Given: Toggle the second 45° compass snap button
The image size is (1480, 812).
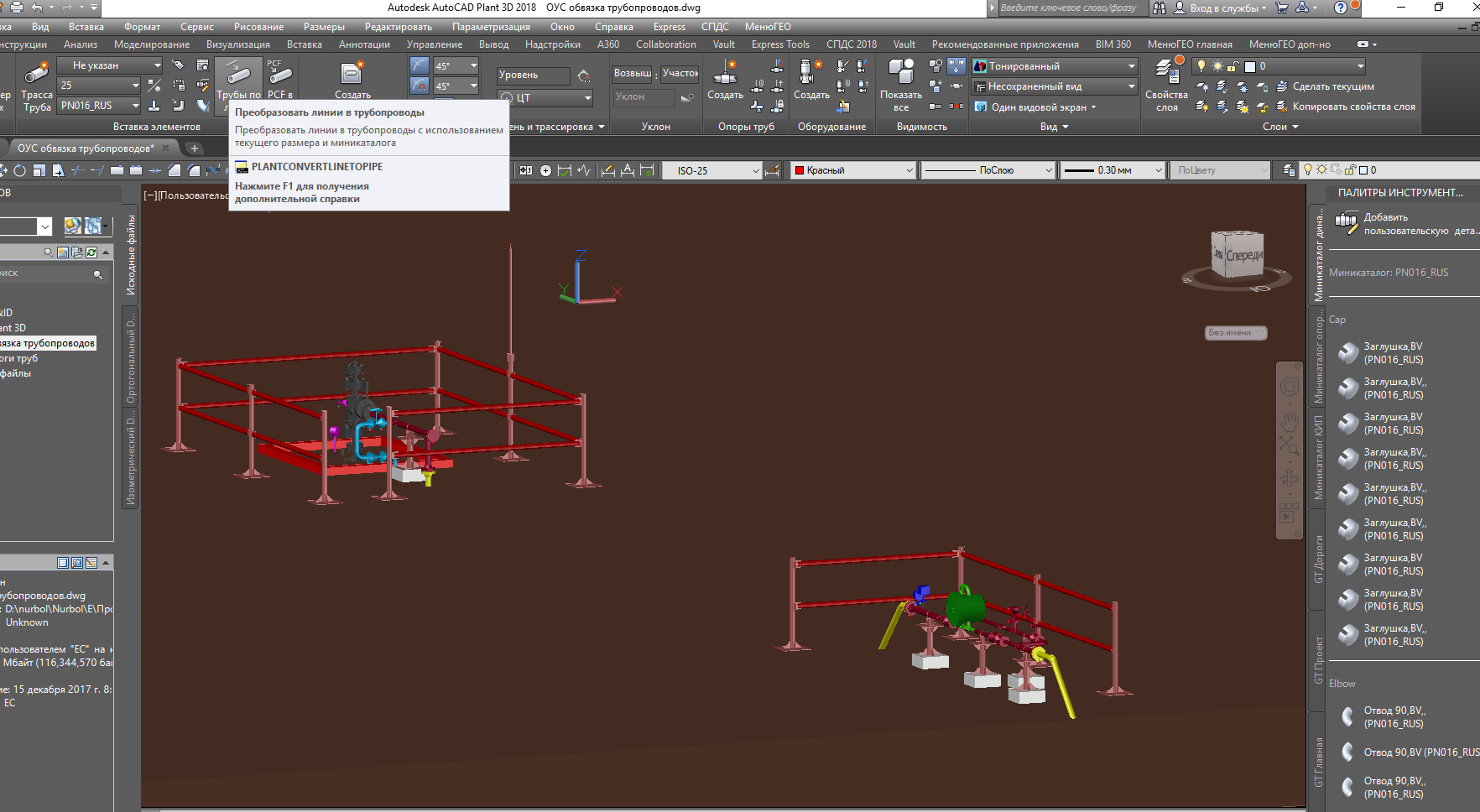Looking at the screenshot, I should point(420,86).
